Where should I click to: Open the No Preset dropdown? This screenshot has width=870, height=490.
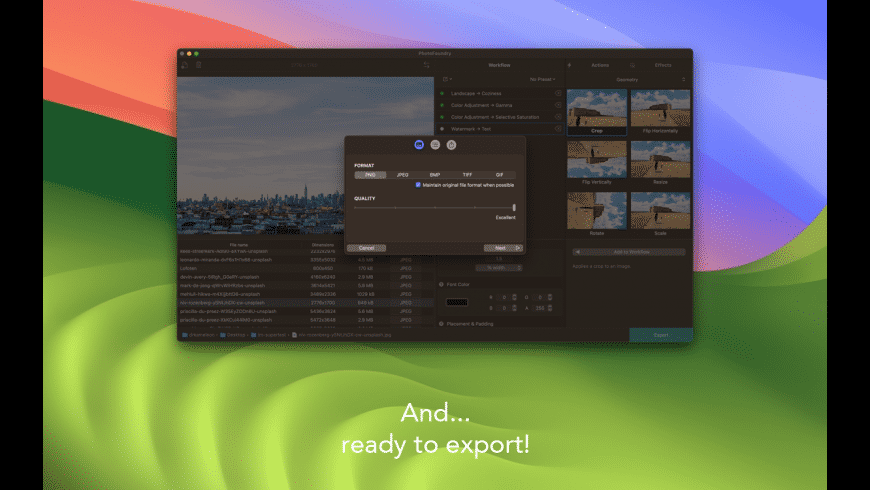542,79
